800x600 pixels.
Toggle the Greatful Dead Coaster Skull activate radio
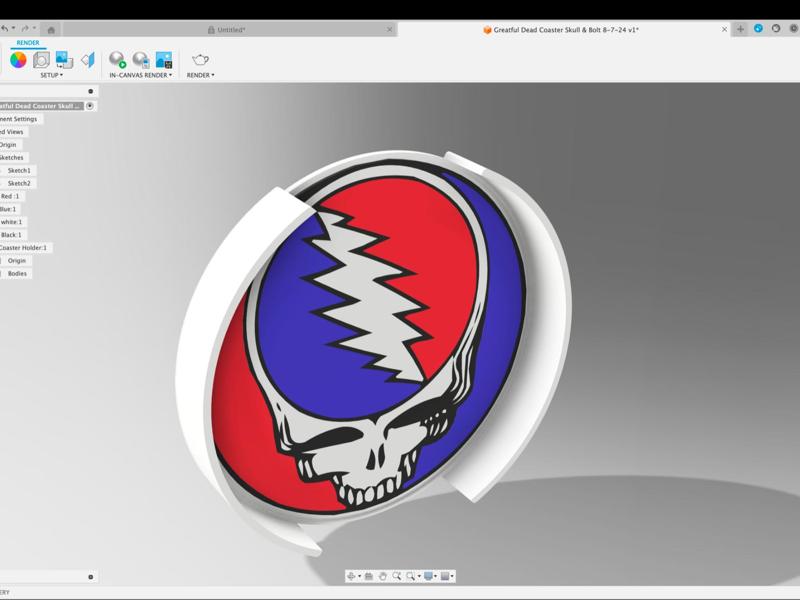tap(90, 106)
